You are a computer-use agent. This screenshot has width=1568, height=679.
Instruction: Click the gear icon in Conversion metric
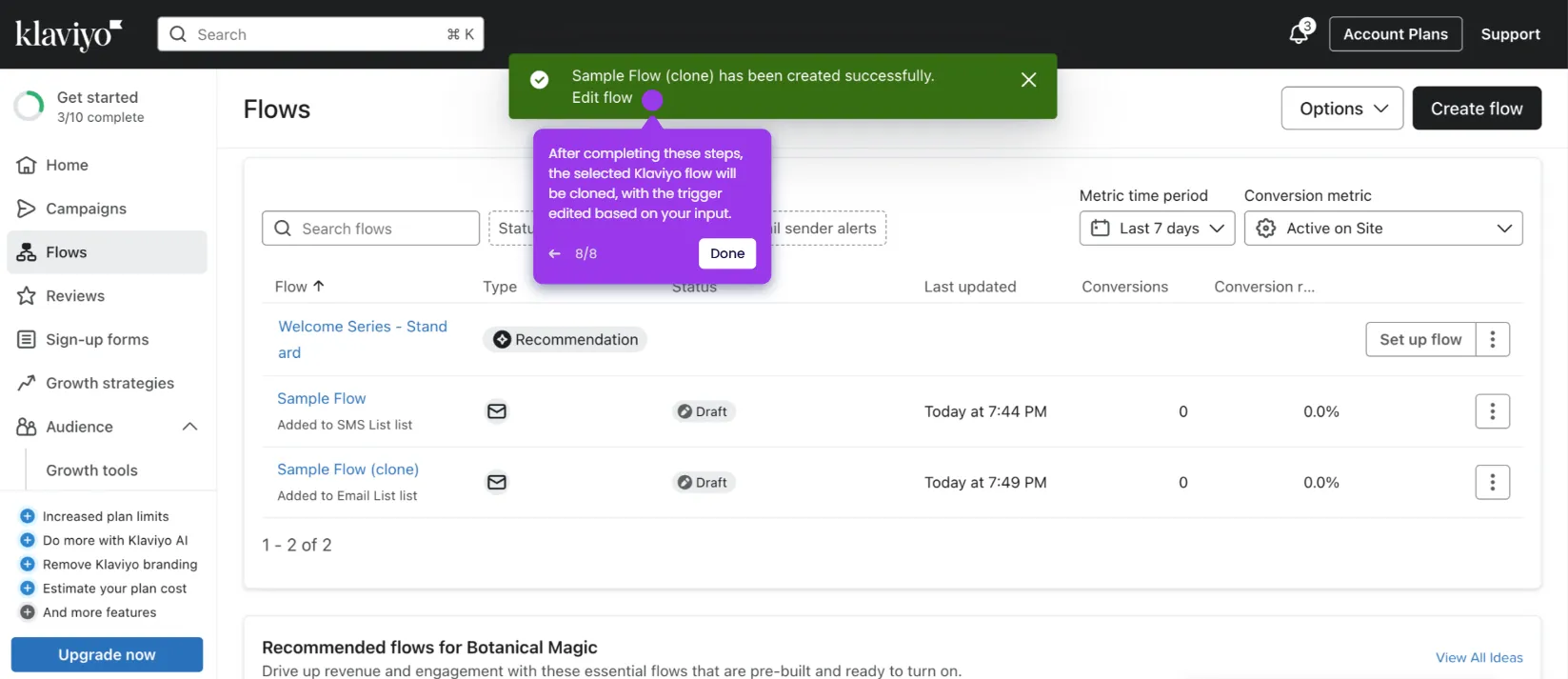pyautogui.click(x=1266, y=229)
